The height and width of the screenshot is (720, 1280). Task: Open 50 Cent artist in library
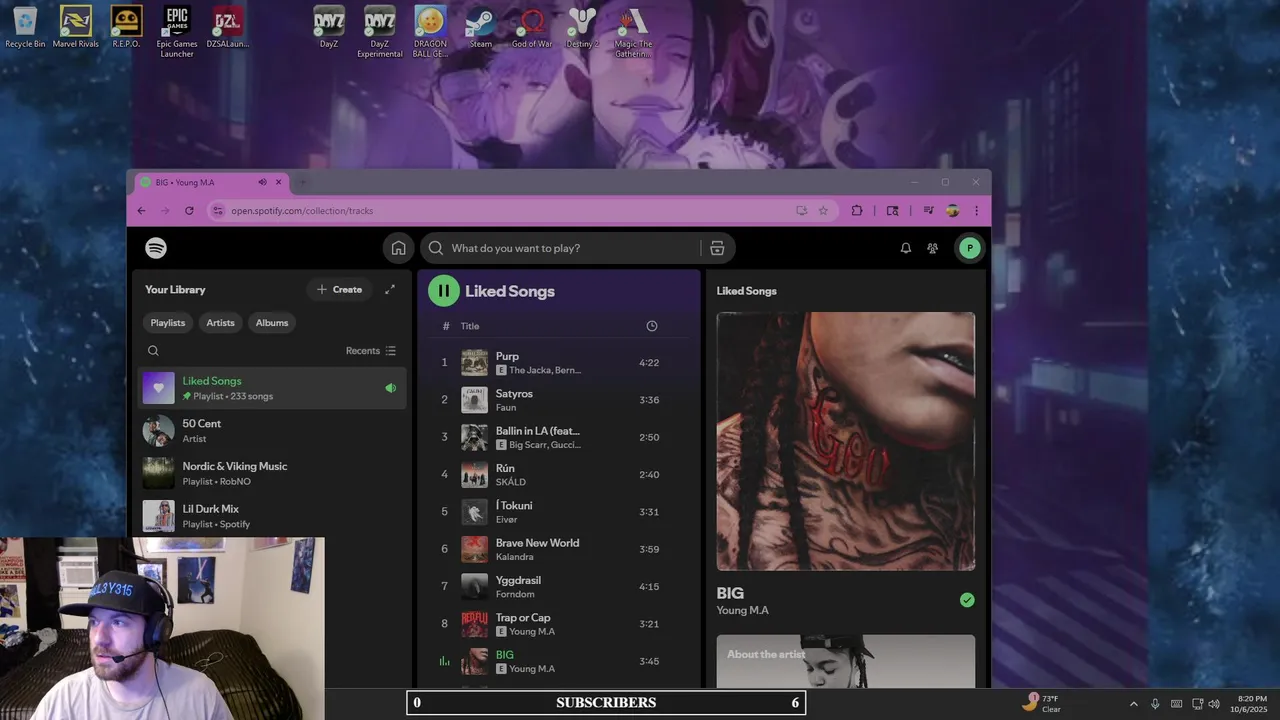272,431
